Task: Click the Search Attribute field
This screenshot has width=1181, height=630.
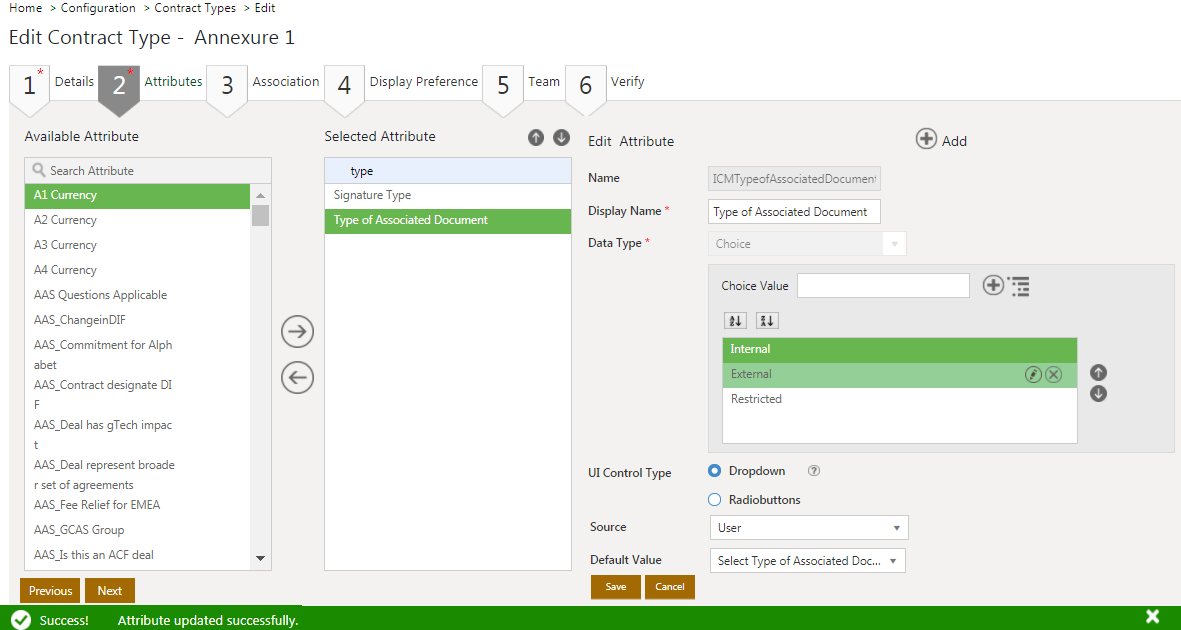Action: pyautogui.click(x=148, y=171)
